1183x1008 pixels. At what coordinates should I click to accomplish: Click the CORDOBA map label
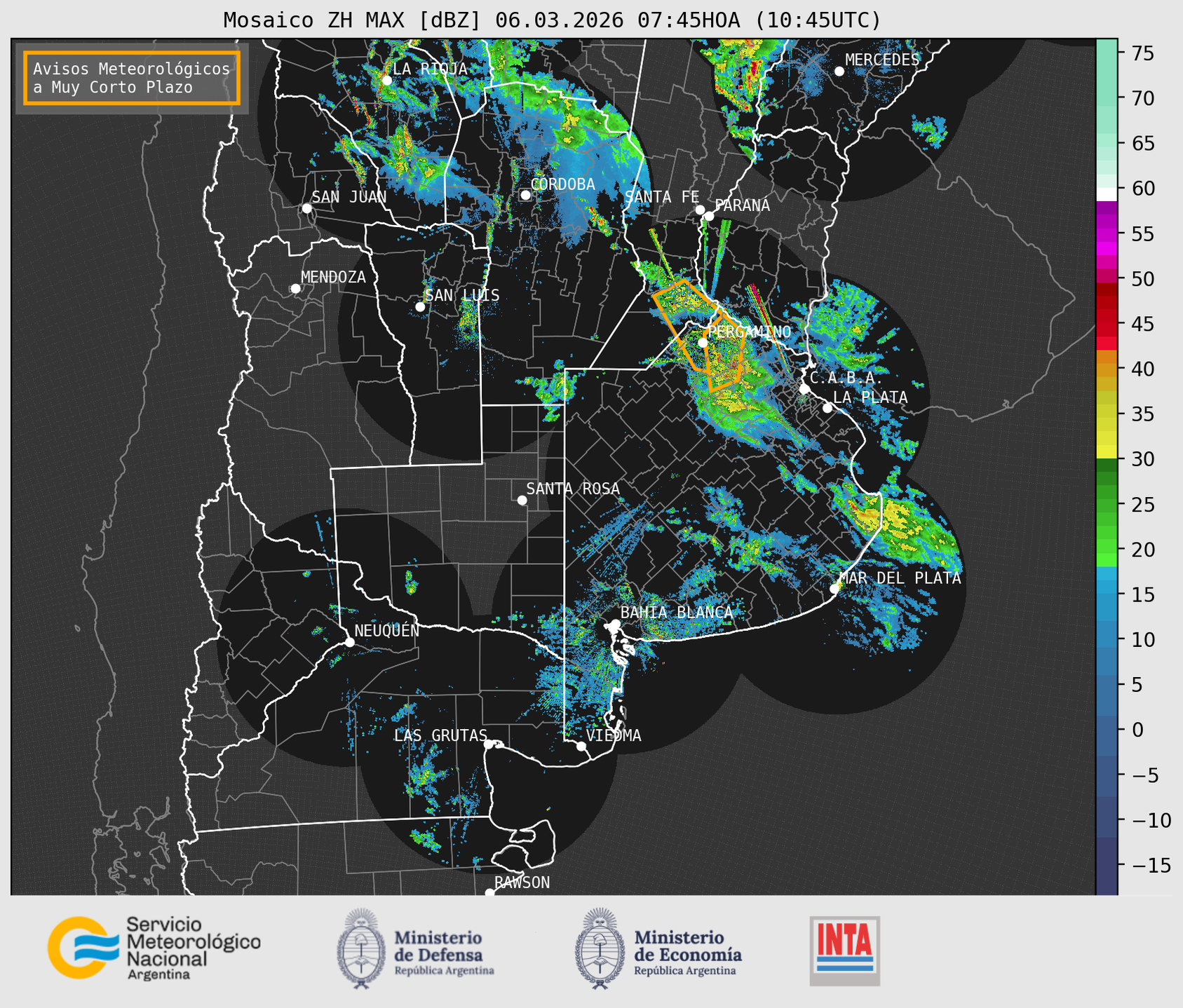point(562,184)
